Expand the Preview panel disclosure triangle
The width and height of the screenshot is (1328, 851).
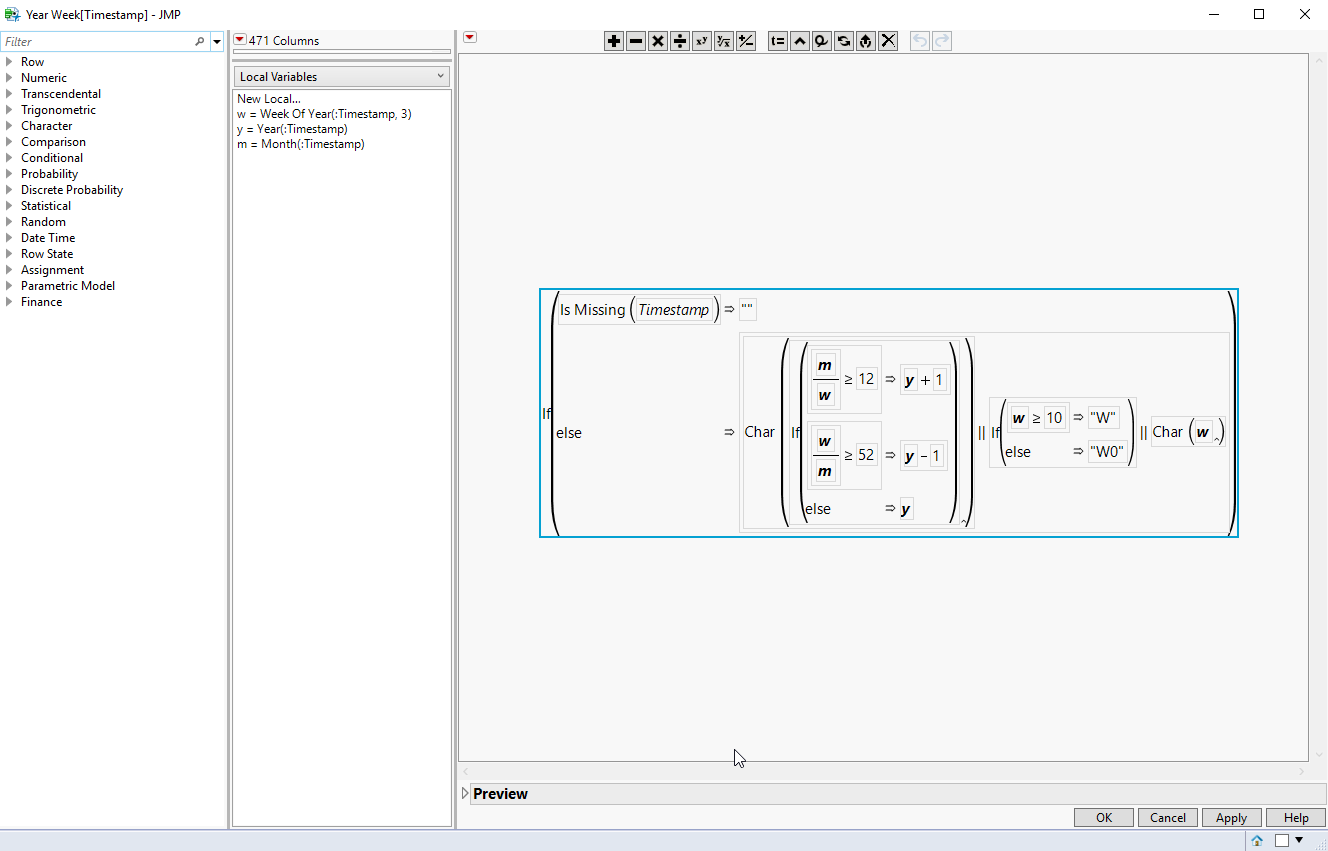[464, 793]
